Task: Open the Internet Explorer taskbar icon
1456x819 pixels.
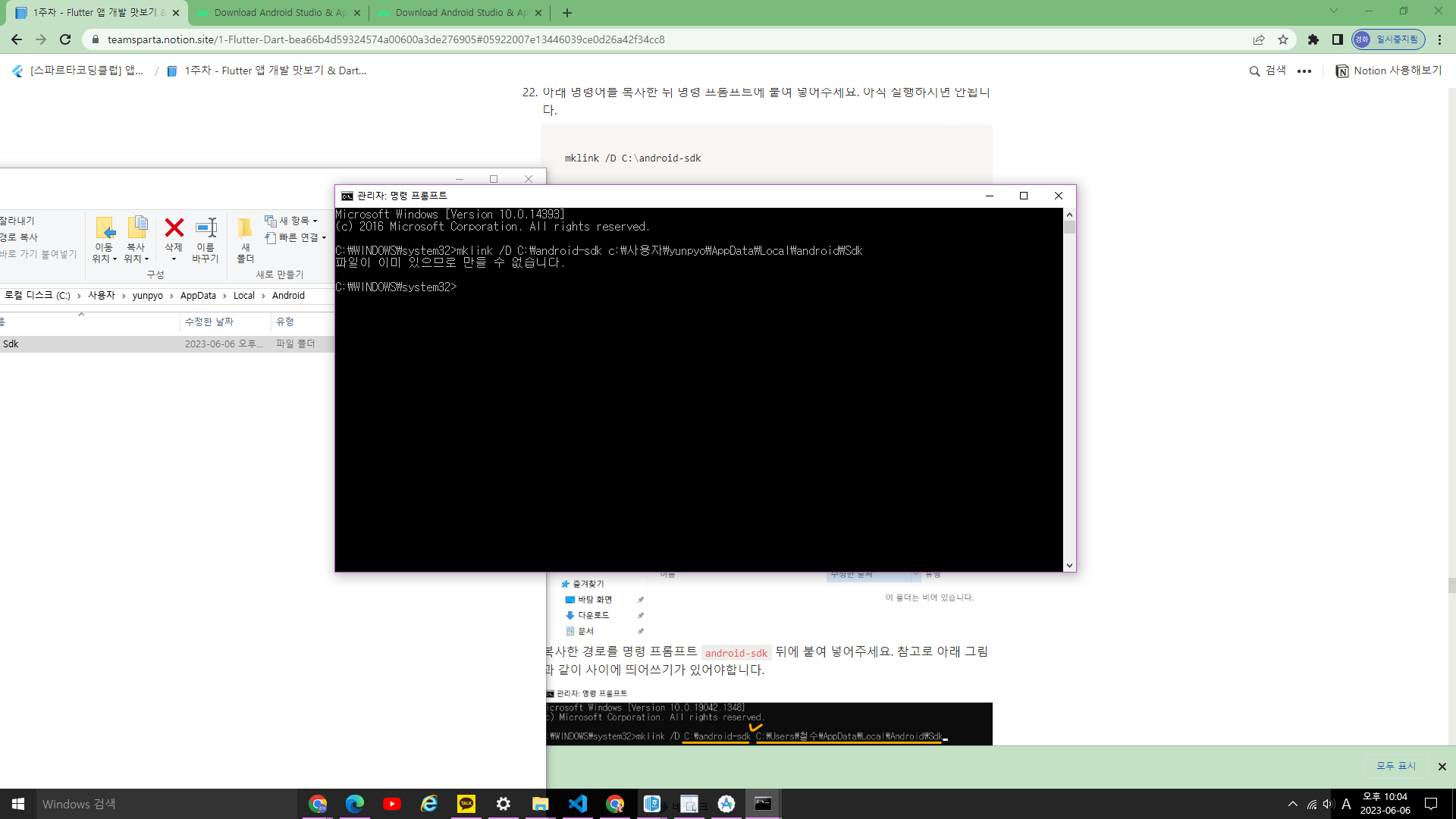Action: pos(429,804)
